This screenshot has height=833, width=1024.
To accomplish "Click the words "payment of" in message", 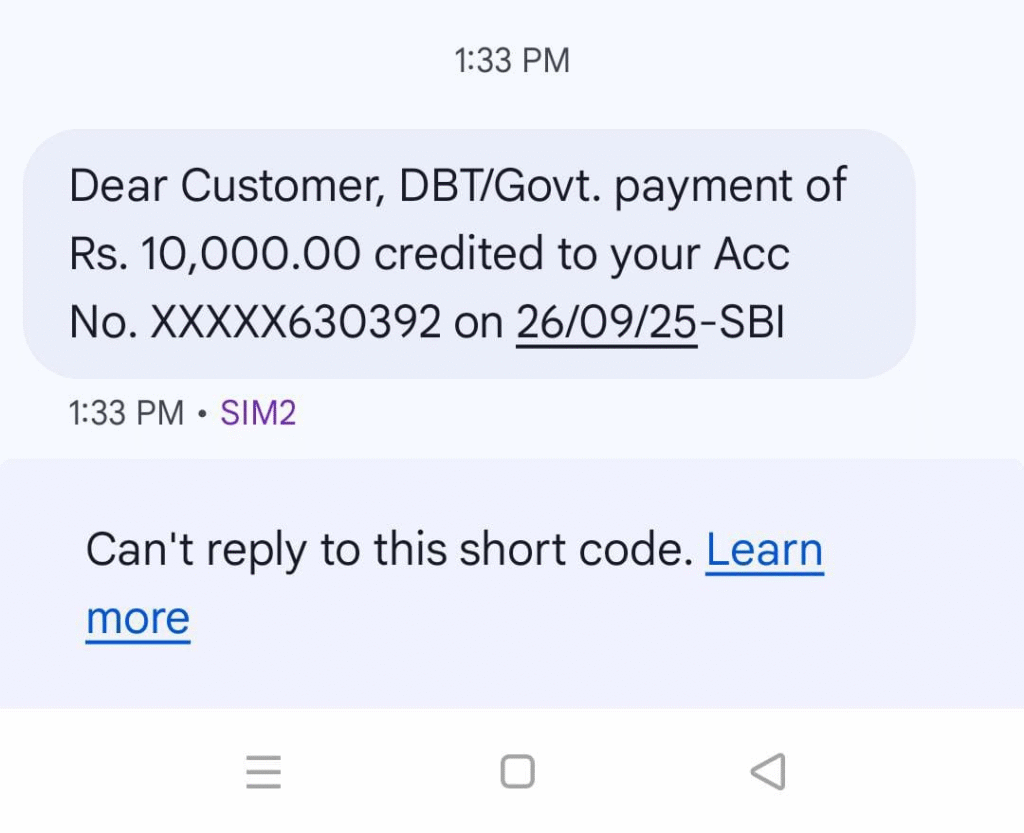I will tap(730, 187).
